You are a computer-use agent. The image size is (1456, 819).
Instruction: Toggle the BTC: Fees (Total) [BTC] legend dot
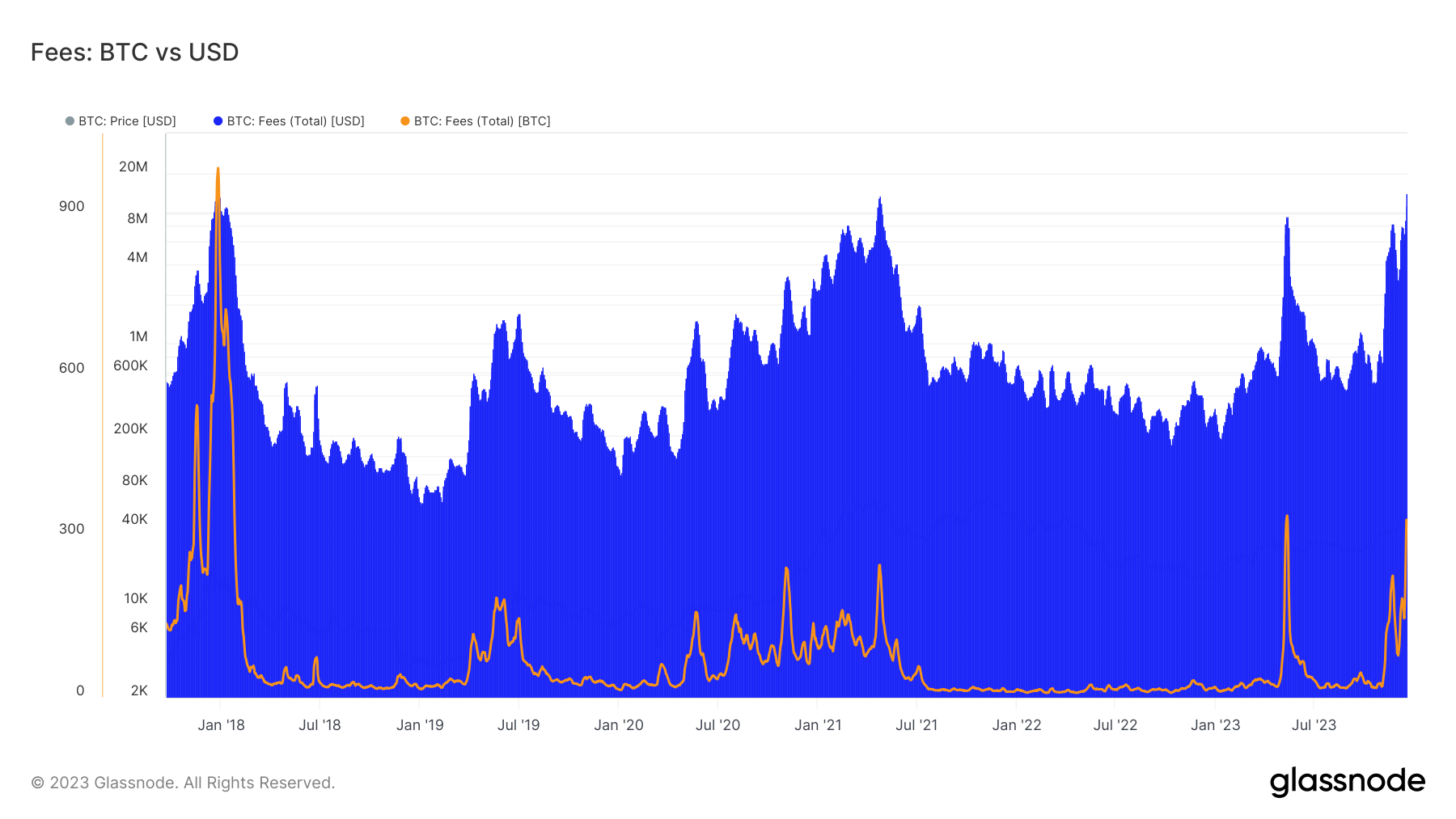click(404, 120)
